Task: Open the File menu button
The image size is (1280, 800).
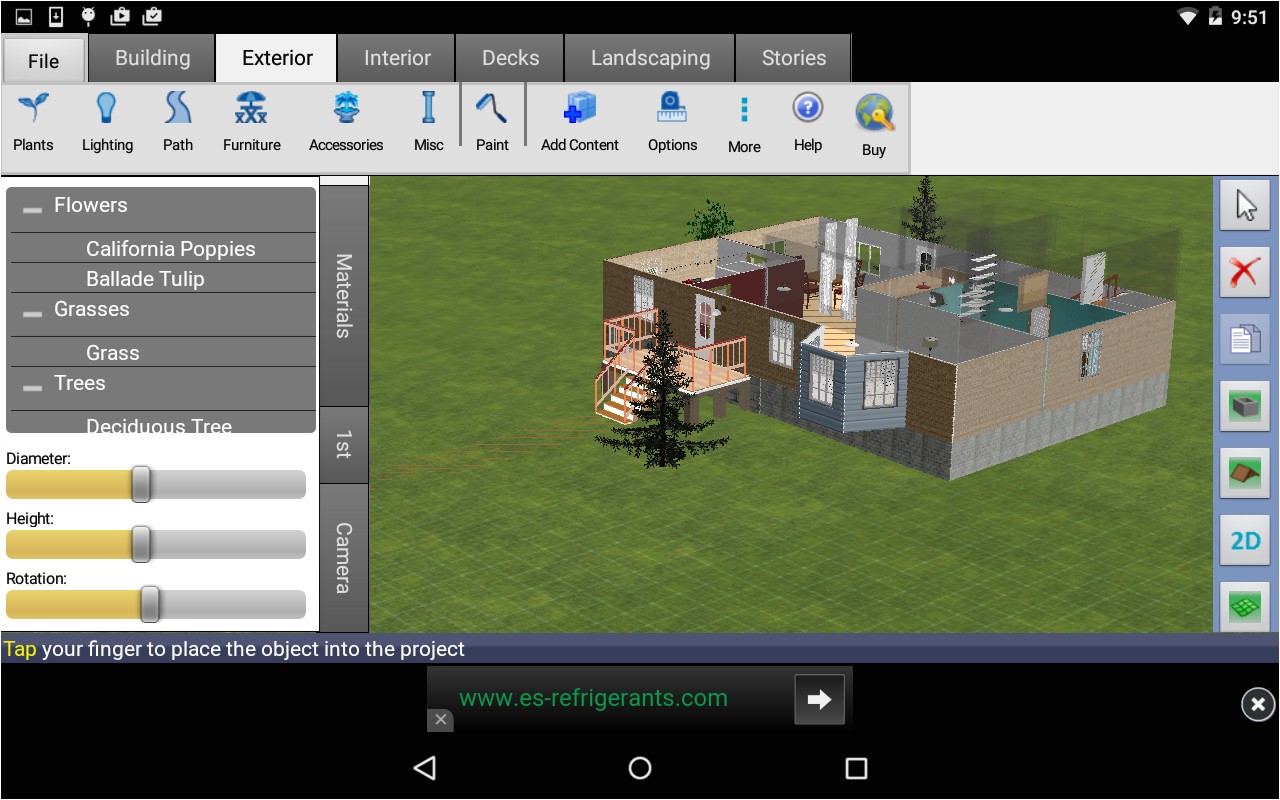Action: (x=43, y=61)
